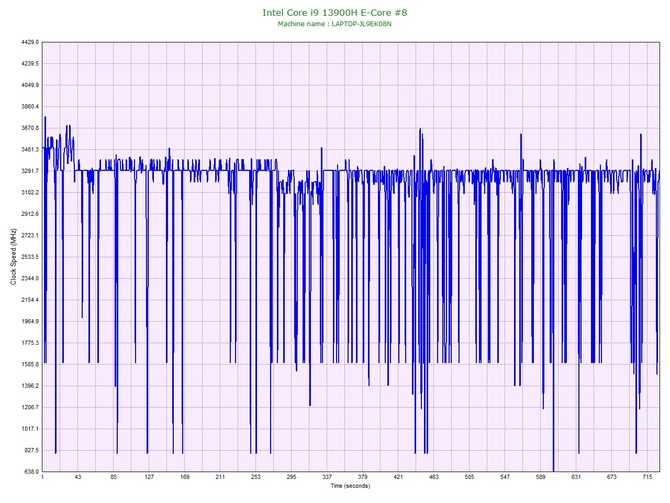Click the 1396.2 y-axis value
This screenshot has height=503, width=670.
point(30,386)
